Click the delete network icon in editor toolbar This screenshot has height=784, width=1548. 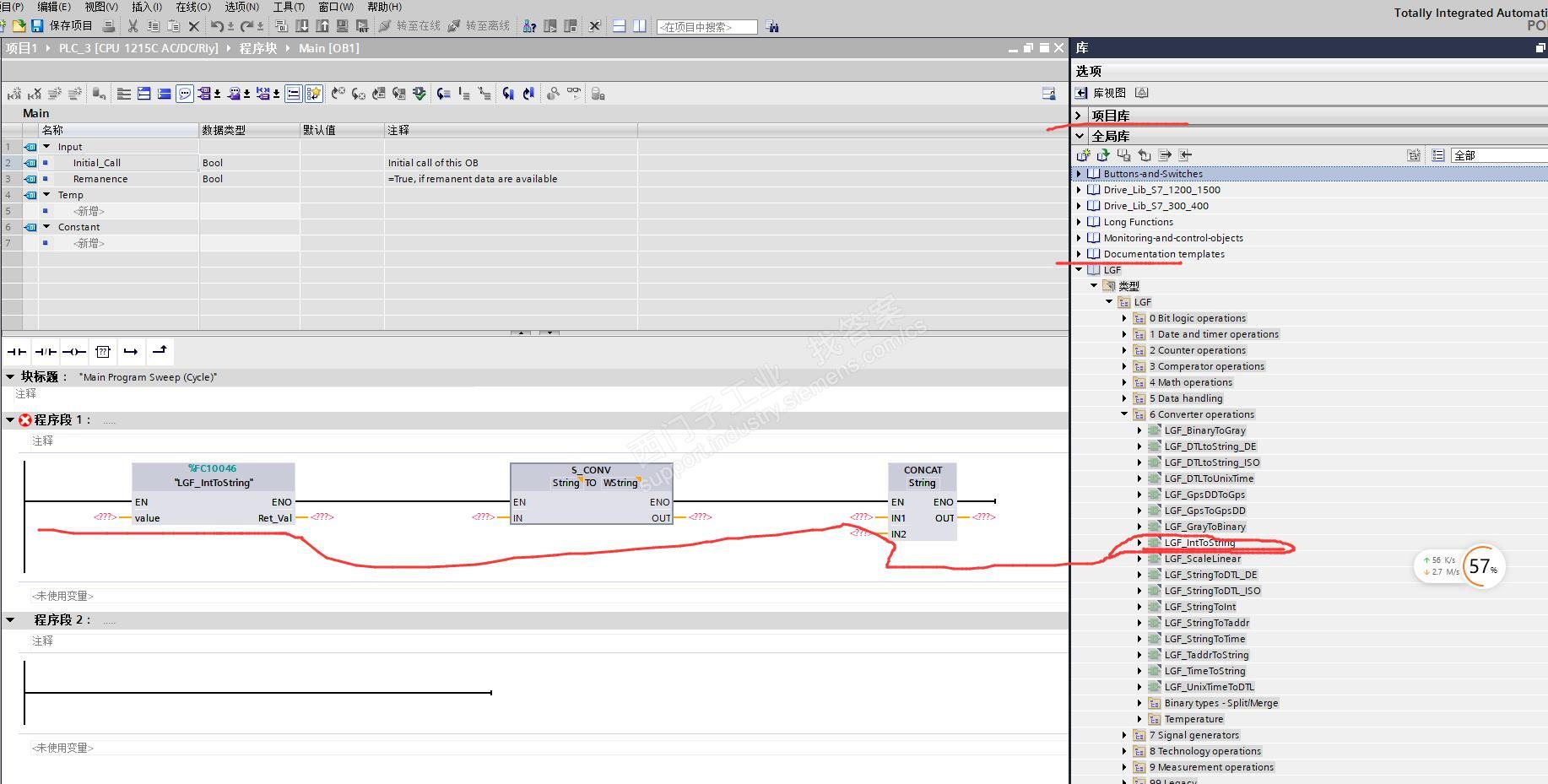35,94
